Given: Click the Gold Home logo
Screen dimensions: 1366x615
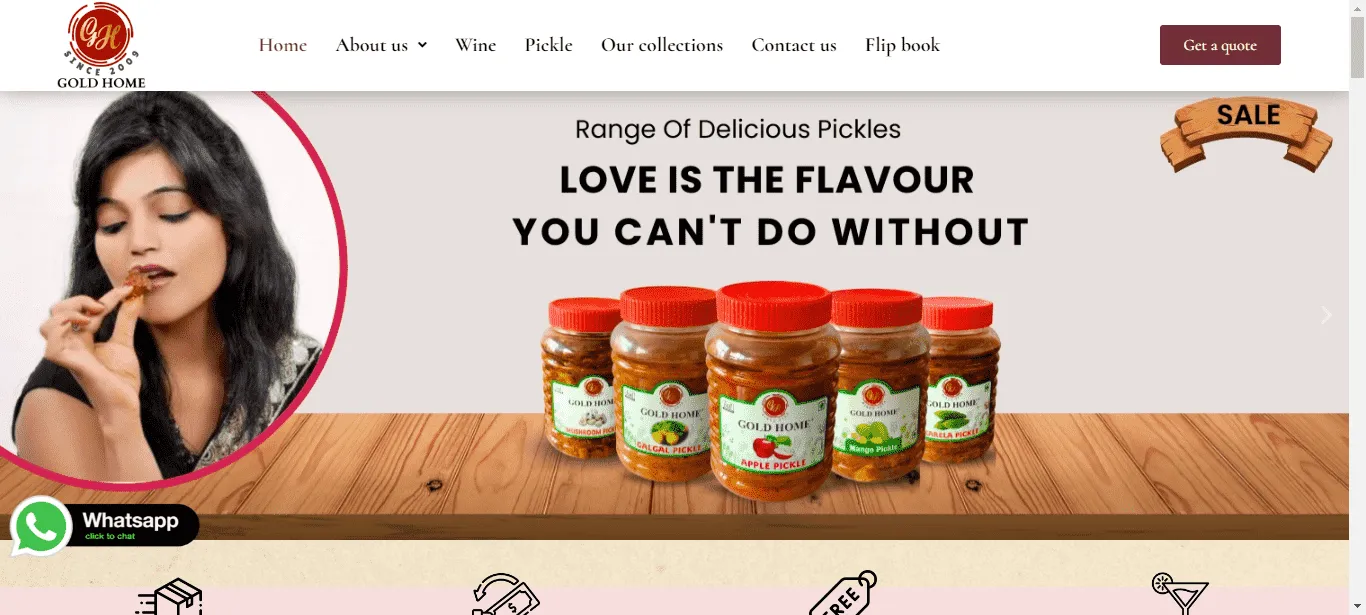Looking at the screenshot, I should [100, 45].
